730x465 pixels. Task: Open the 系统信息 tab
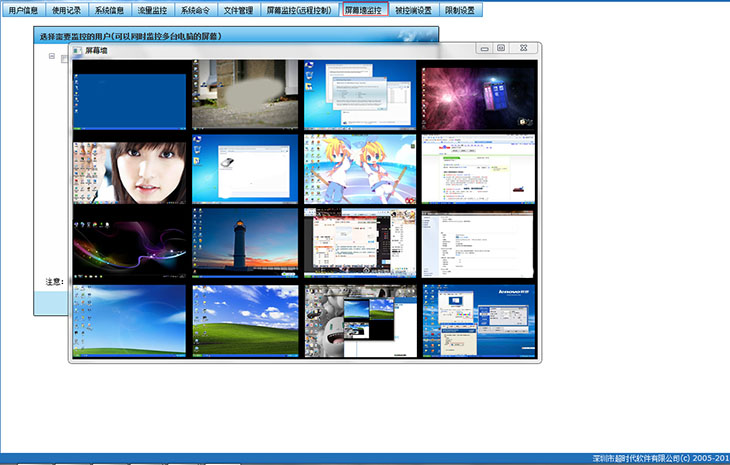click(x=109, y=10)
